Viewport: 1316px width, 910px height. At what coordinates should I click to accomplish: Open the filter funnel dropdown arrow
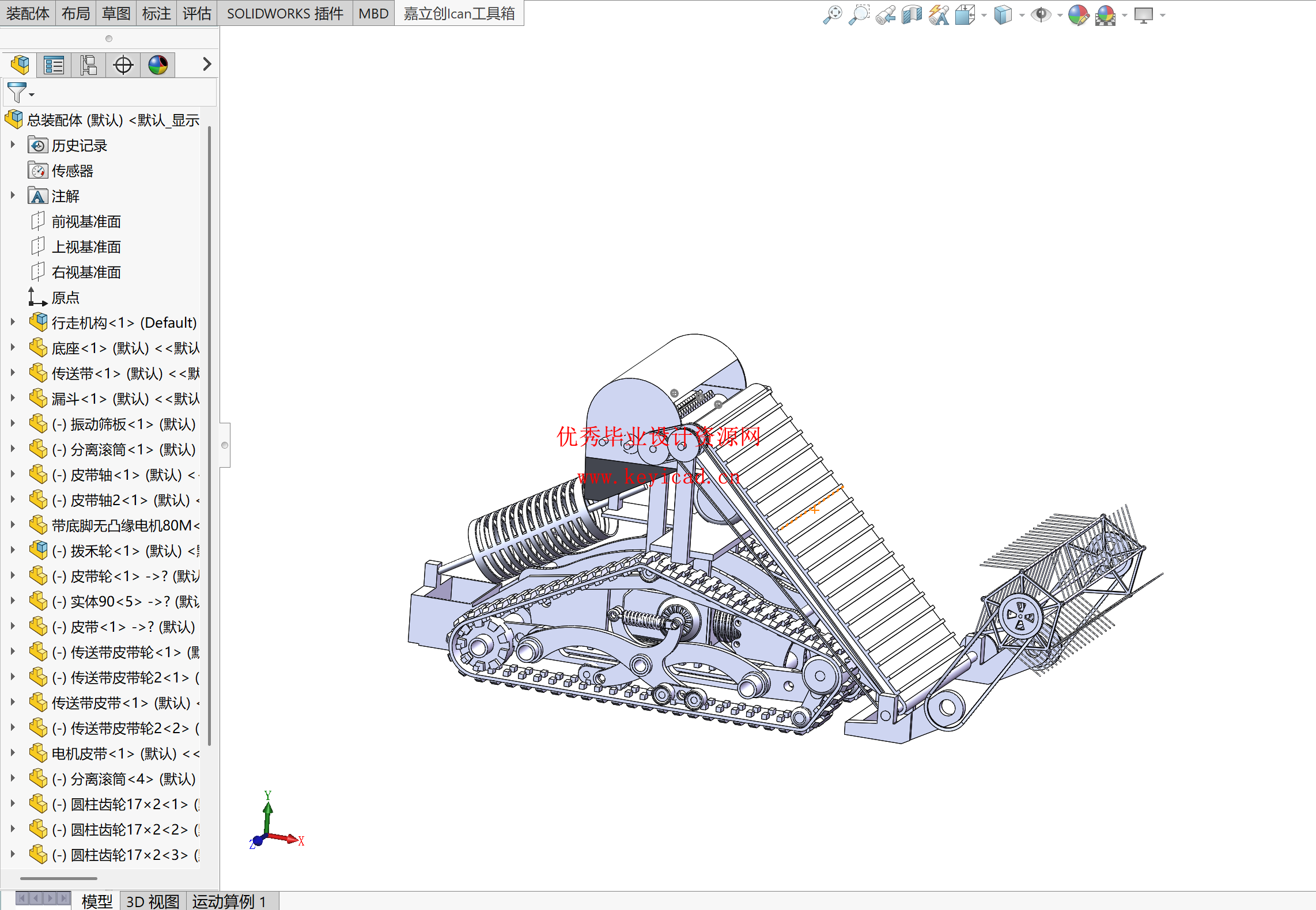tap(32, 95)
